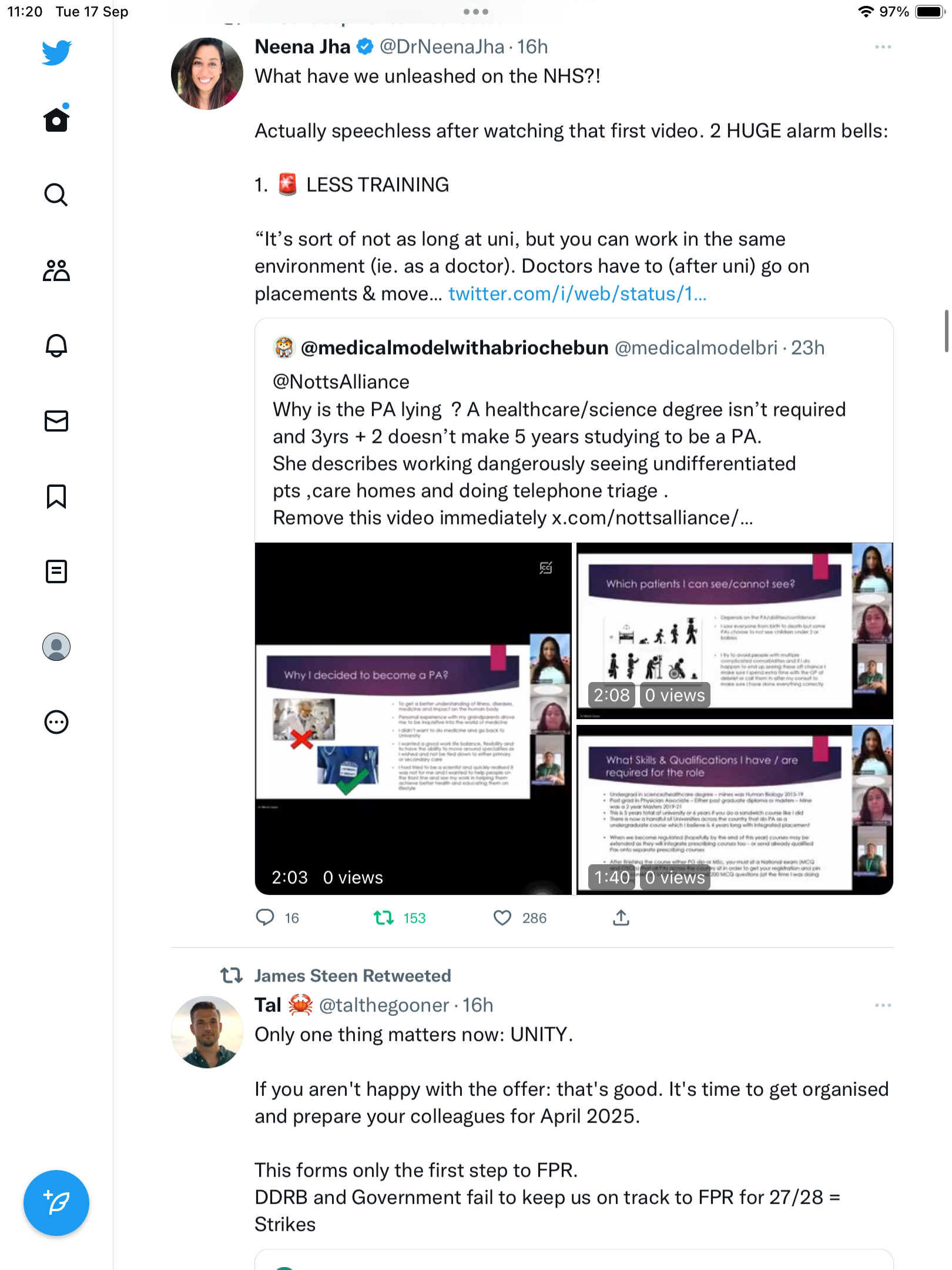Open the Notifications bell icon
Screen dimensions: 952x1270
pyautogui.click(x=56, y=345)
